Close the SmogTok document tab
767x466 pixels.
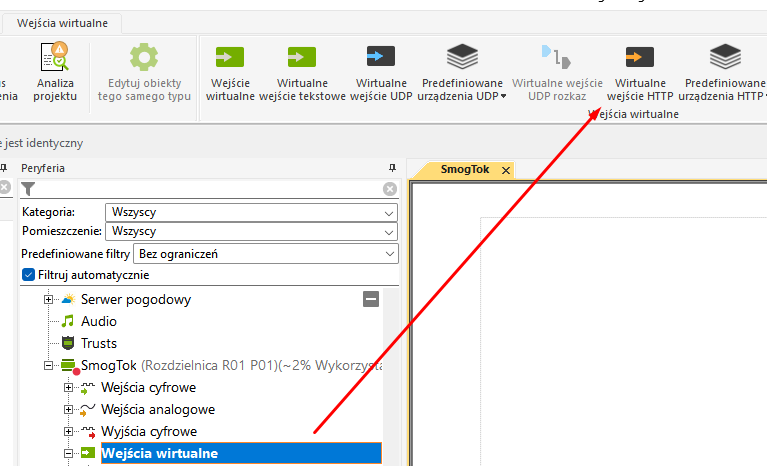(505, 171)
